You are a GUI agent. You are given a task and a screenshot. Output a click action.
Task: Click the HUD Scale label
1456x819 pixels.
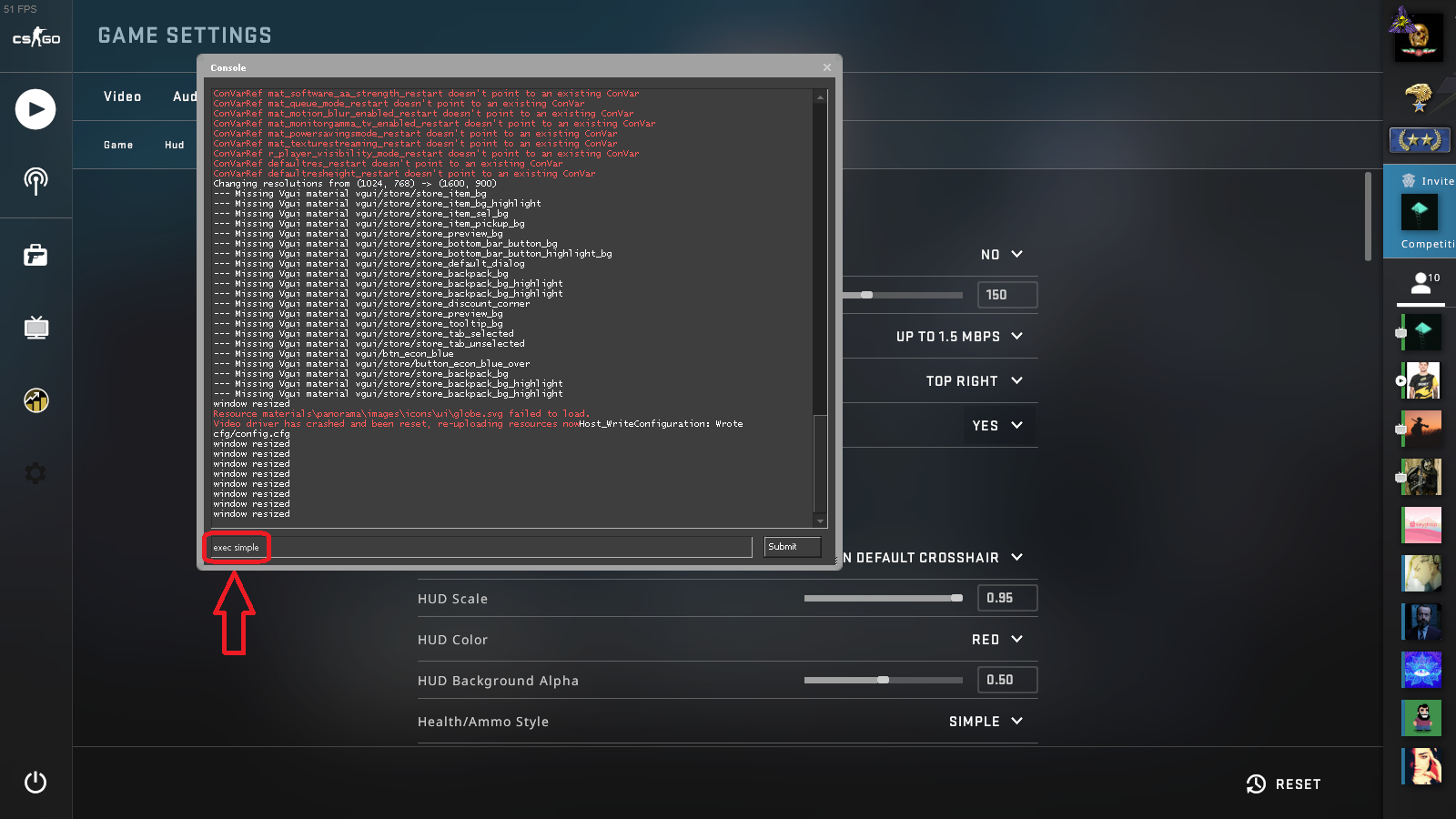point(452,599)
